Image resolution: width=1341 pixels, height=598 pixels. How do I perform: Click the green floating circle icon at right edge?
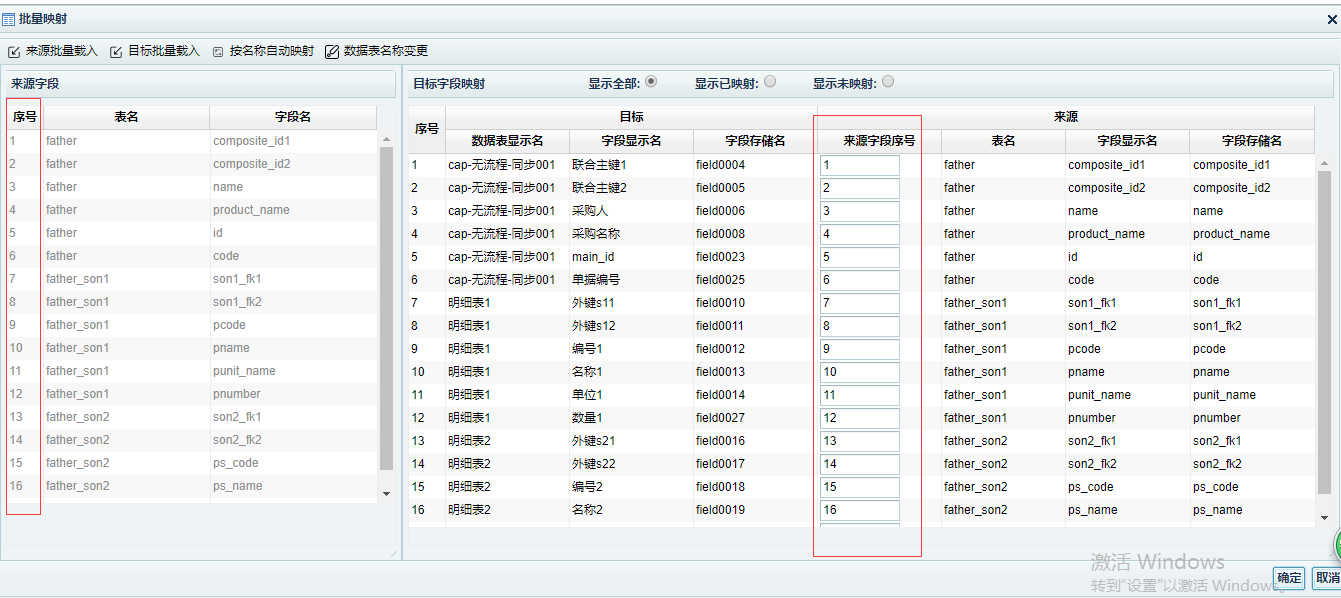[x=1336, y=545]
